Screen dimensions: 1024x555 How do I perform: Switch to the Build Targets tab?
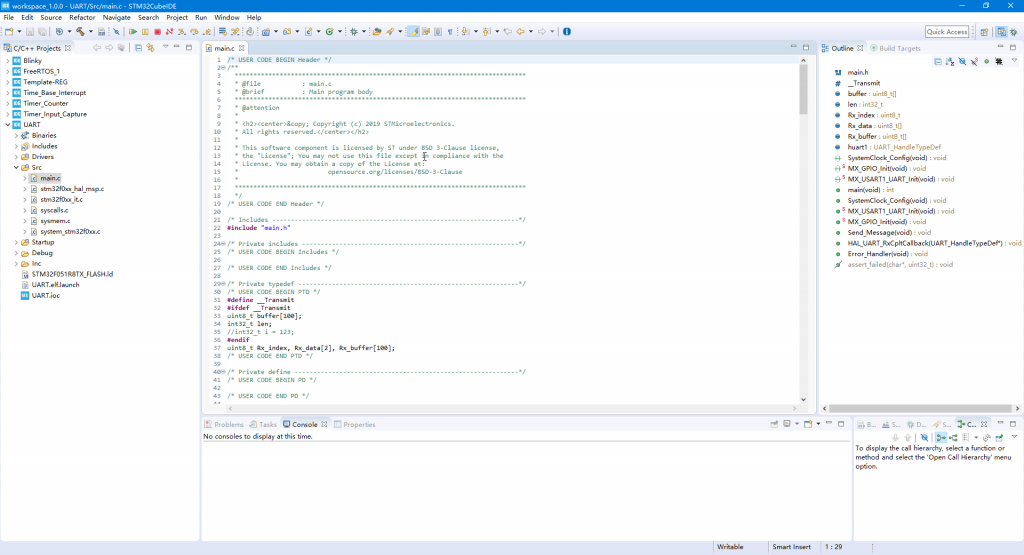[x=895, y=48]
